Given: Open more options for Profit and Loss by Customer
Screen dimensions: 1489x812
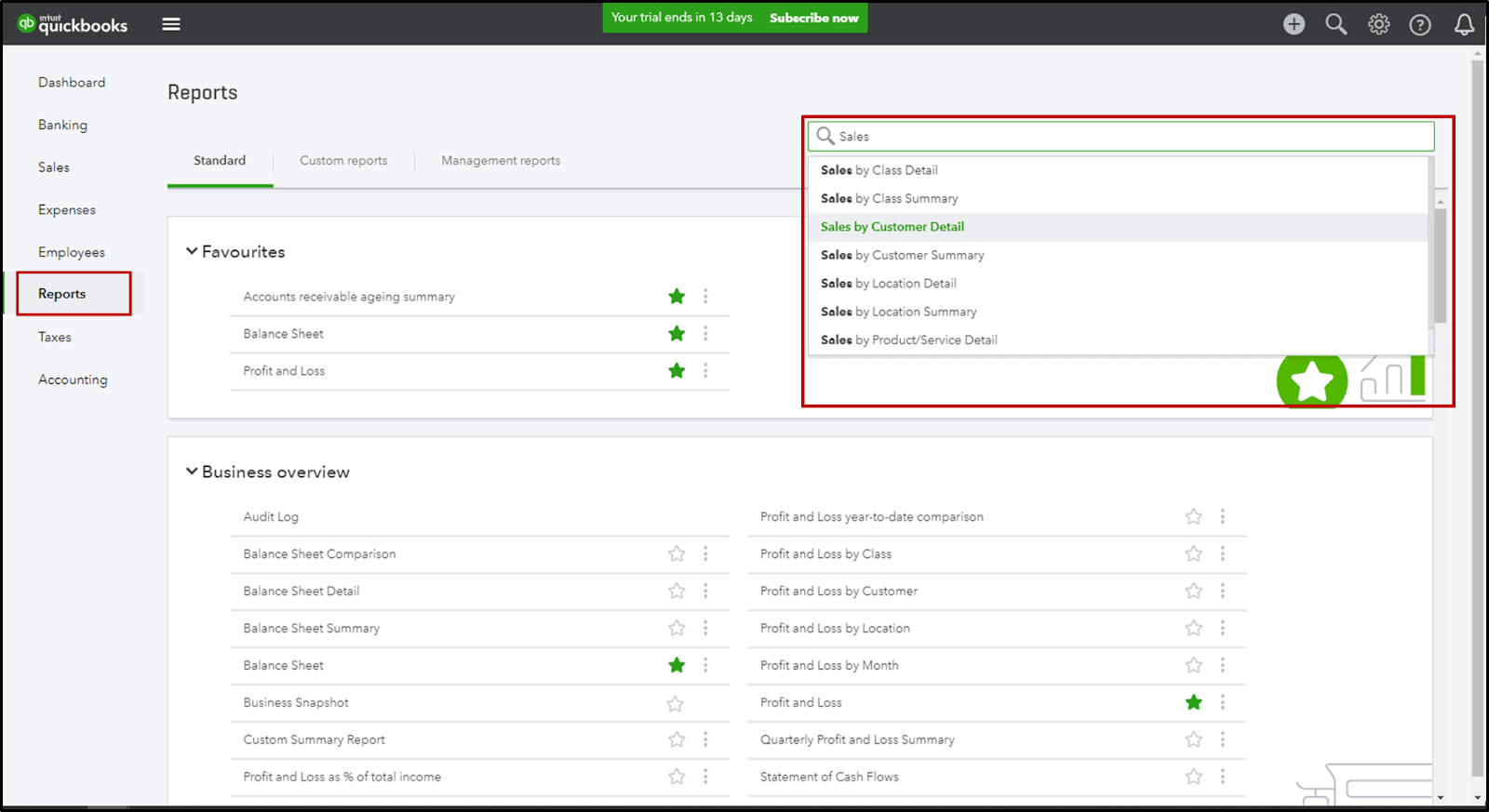Looking at the screenshot, I should click(x=1223, y=591).
